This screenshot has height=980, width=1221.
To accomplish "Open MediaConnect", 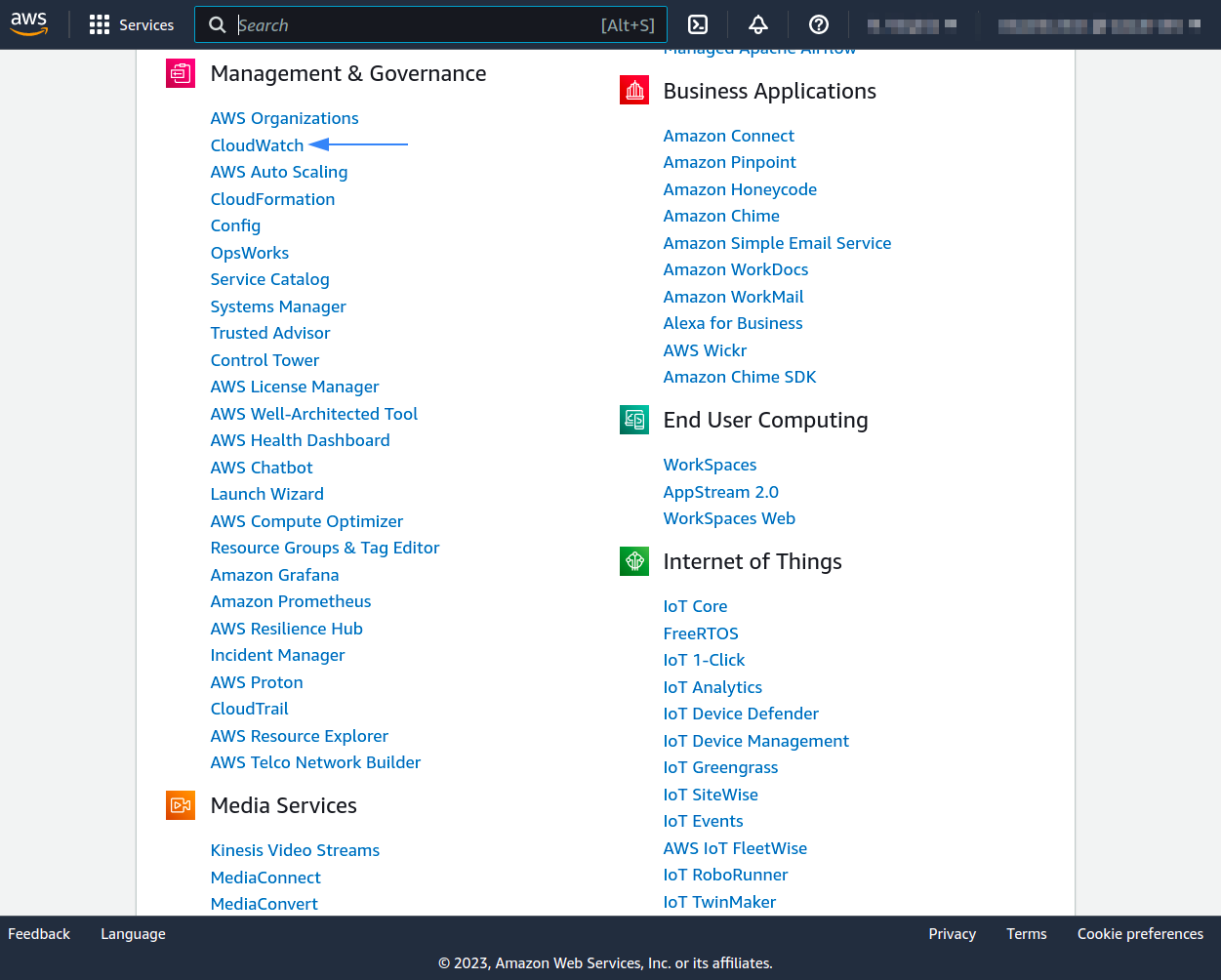I will tap(265, 878).
